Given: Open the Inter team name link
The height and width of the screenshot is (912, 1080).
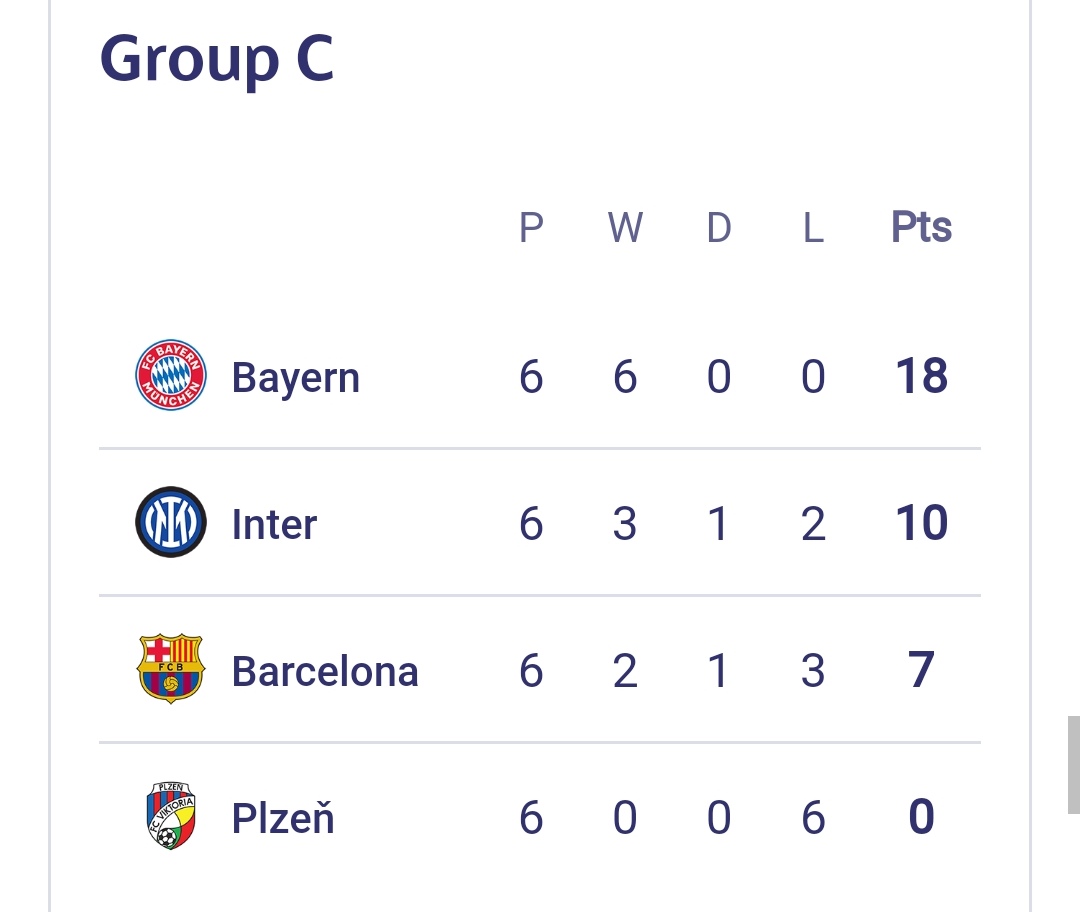Looking at the screenshot, I should tap(274, 524).
